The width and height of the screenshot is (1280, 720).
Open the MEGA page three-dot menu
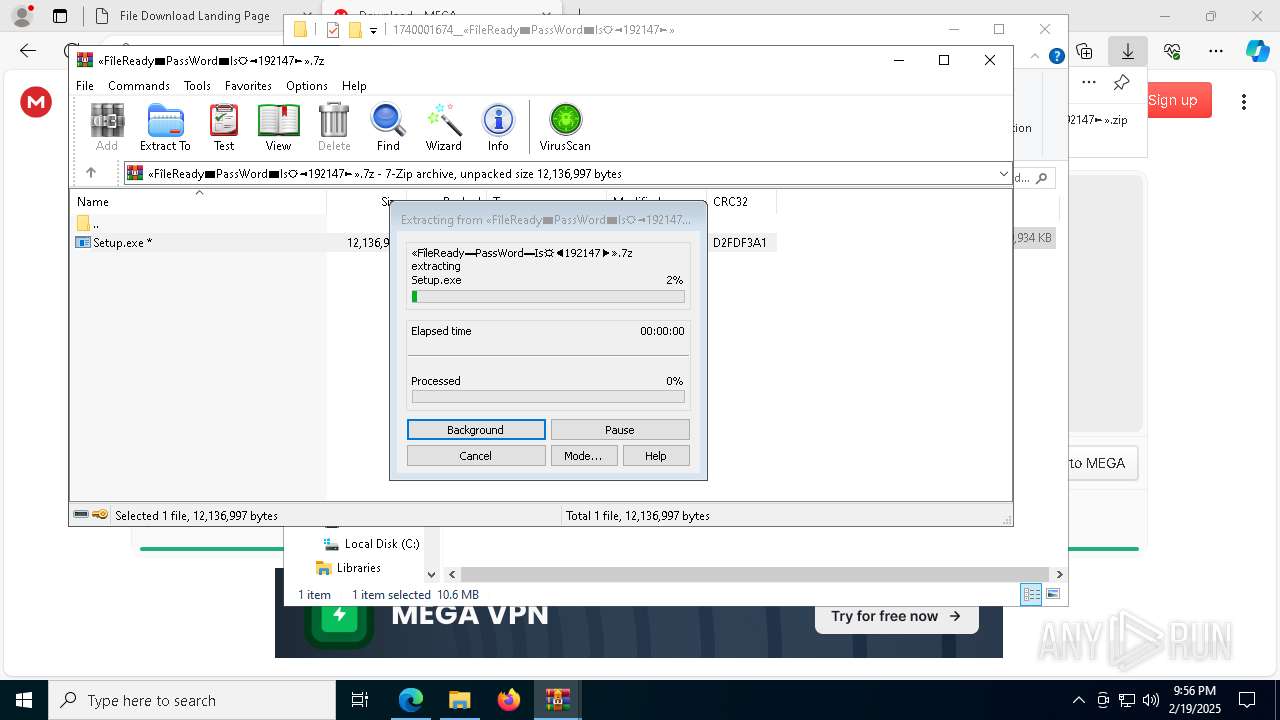[x=1244, y=101]
